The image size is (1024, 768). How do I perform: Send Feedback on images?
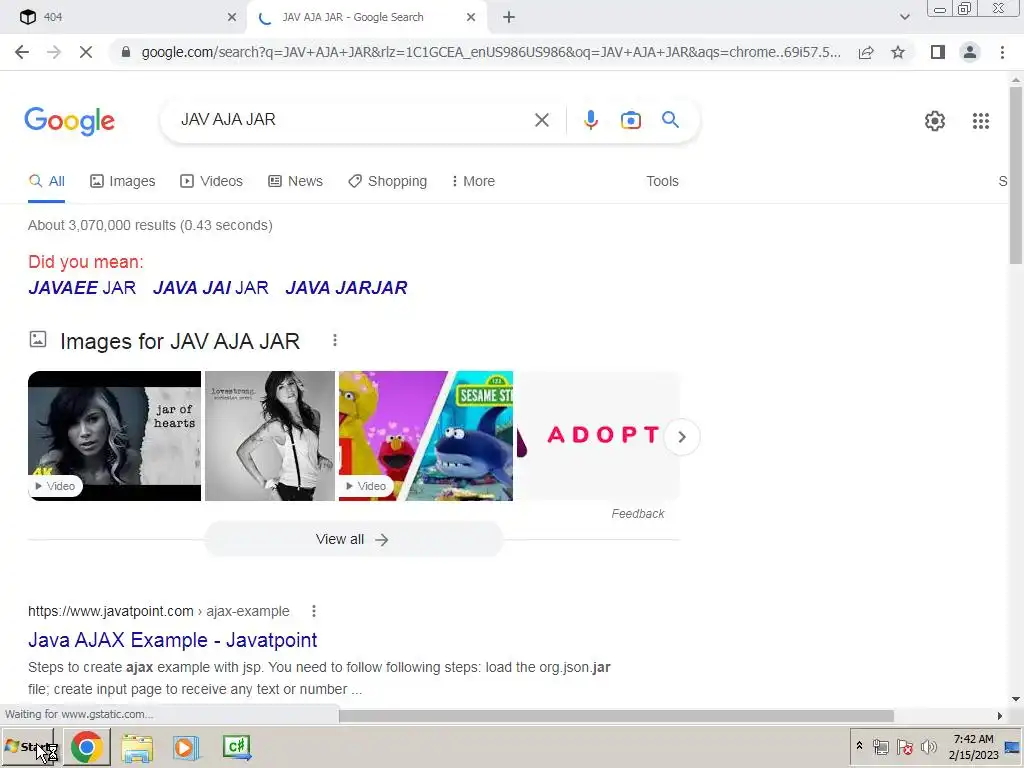[637, 514]
